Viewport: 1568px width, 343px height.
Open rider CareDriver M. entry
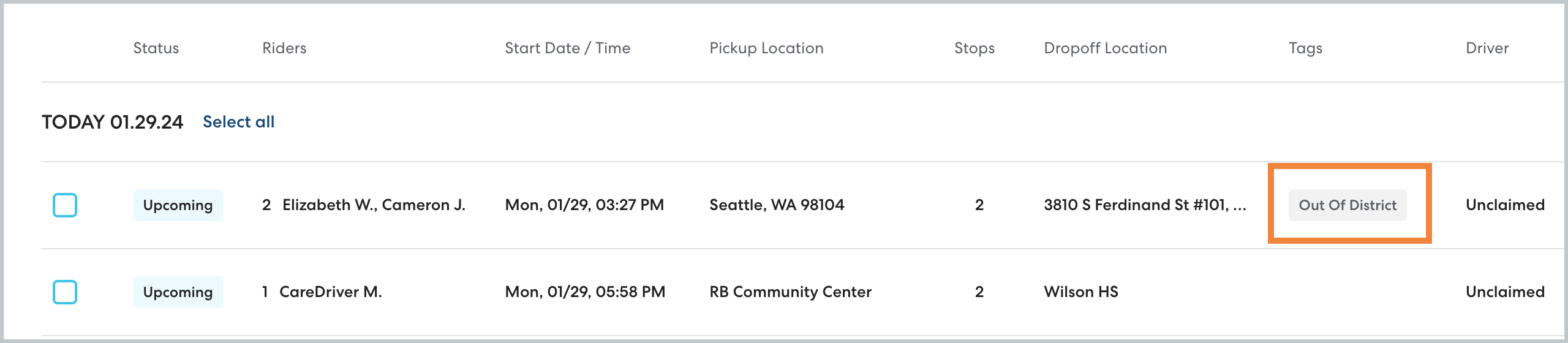(330, 292)
